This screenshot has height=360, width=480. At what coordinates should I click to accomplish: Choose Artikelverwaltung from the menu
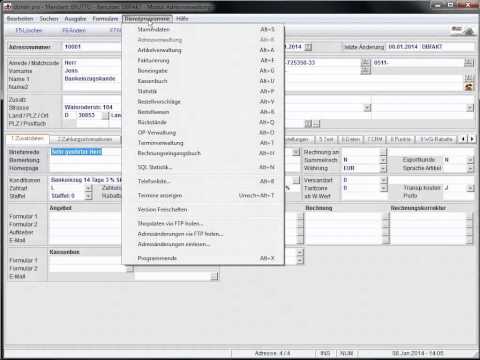pos(204,50)
